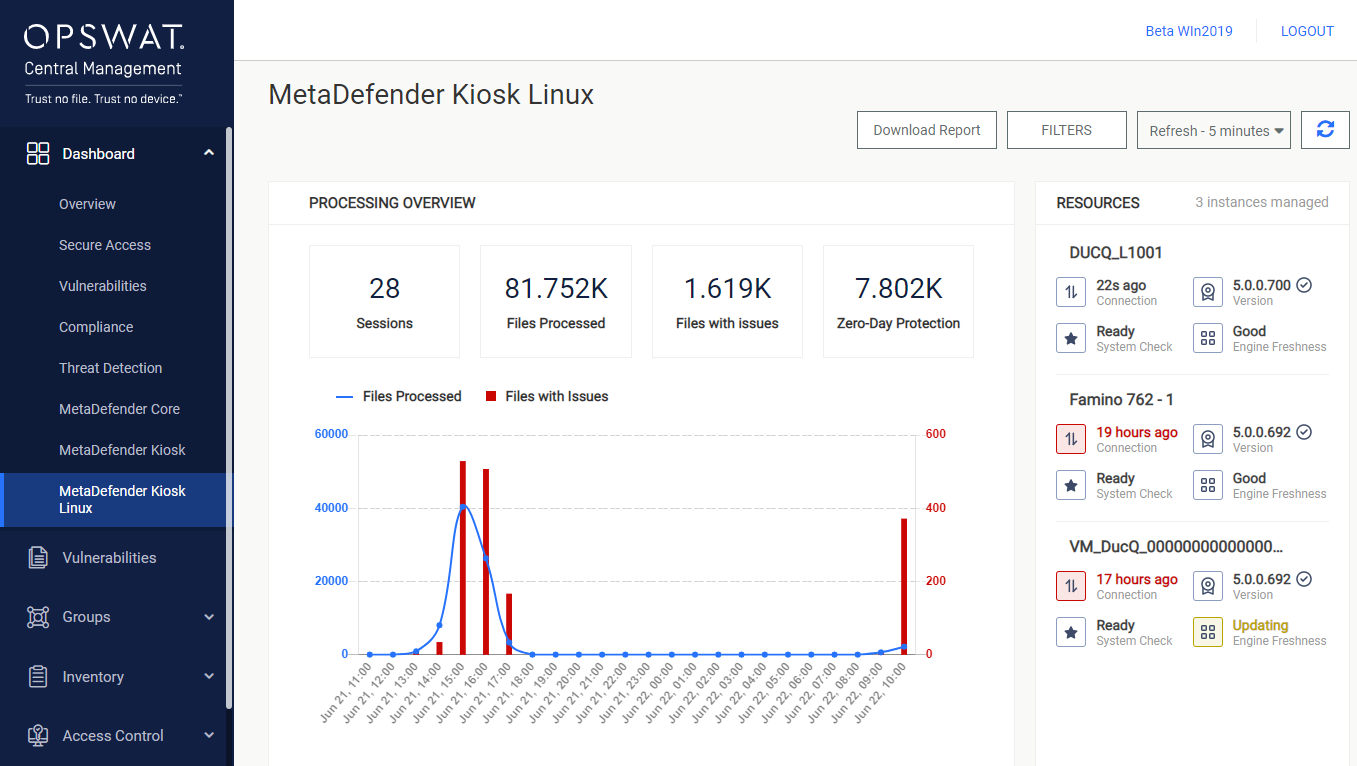Click the 81.752K Files Processed card
1357x766 pixels.
click(556, 301)
